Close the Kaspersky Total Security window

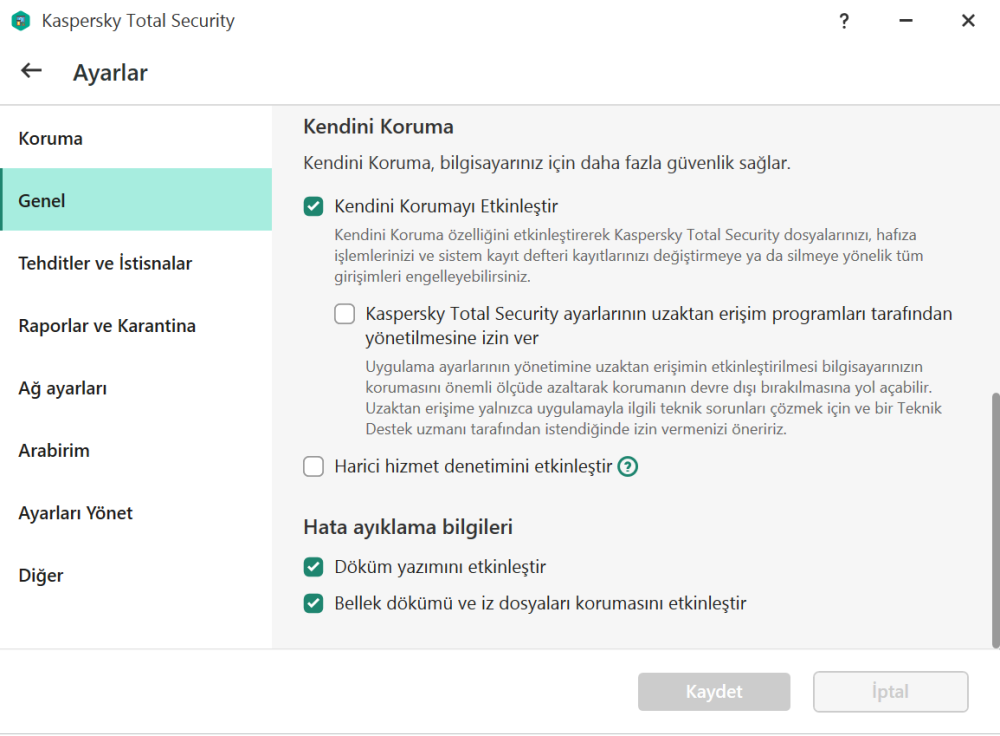coord(968,21)
